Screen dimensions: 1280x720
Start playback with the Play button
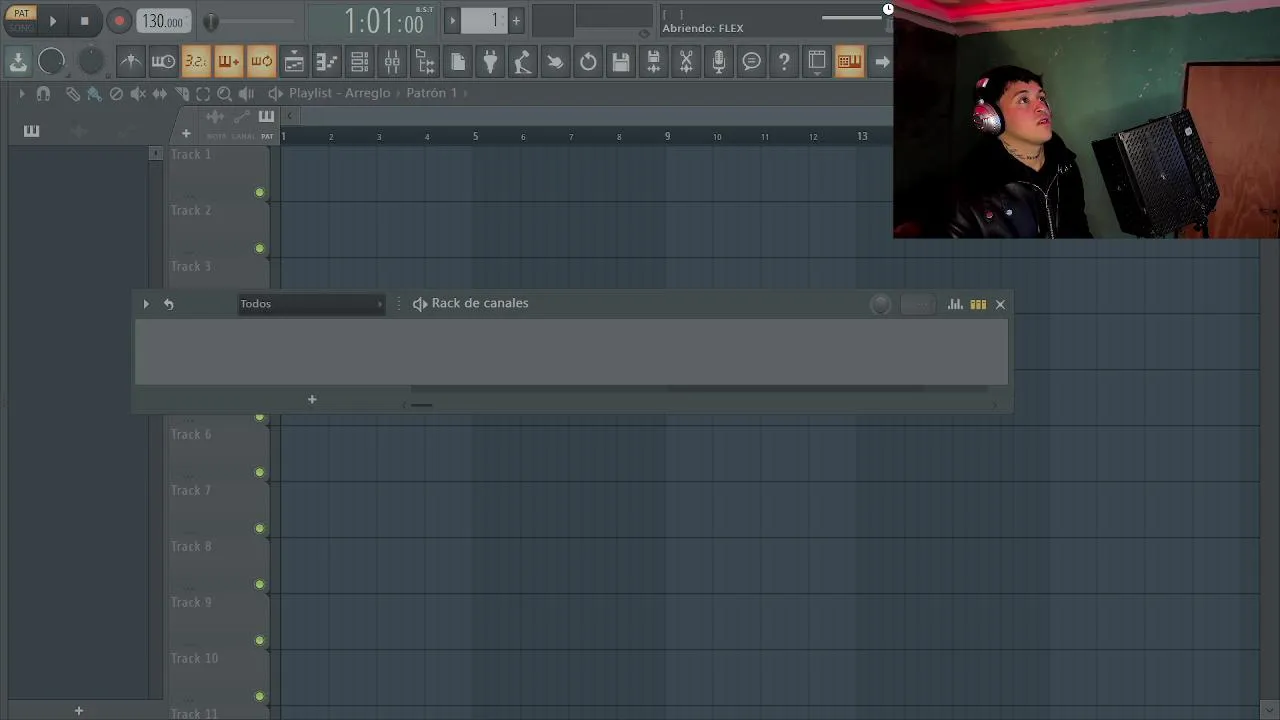click(53, 21)
